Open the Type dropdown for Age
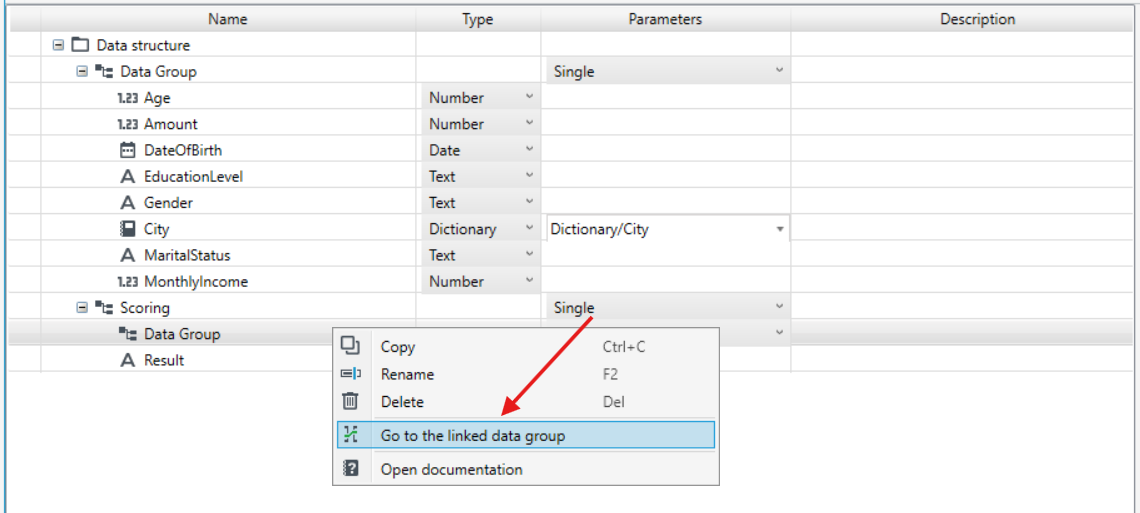The image size is (1140, 513). (481, 97)
